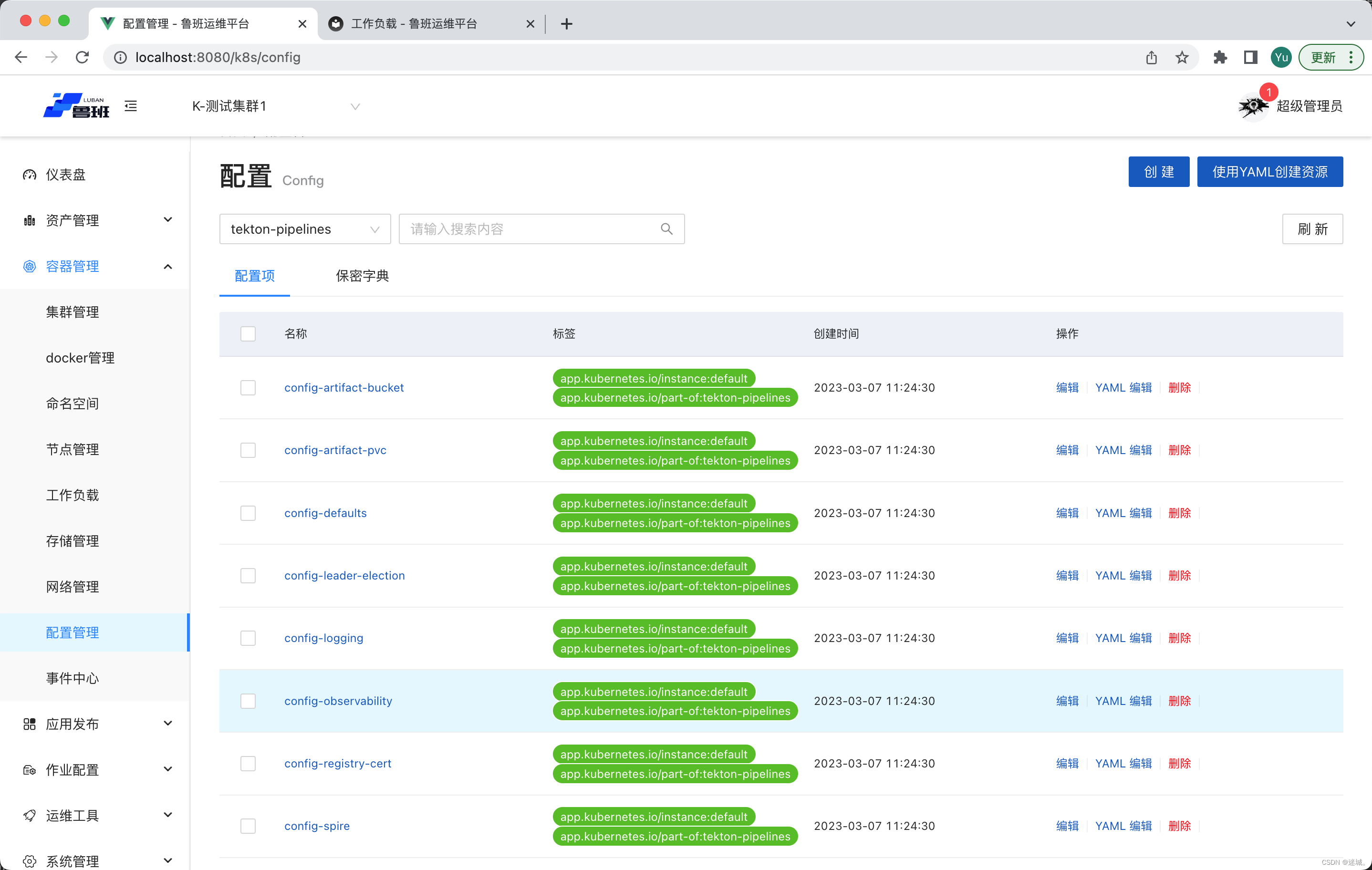1372x870 pixels.
Task: Focus the search content input field
Action: 530,229
